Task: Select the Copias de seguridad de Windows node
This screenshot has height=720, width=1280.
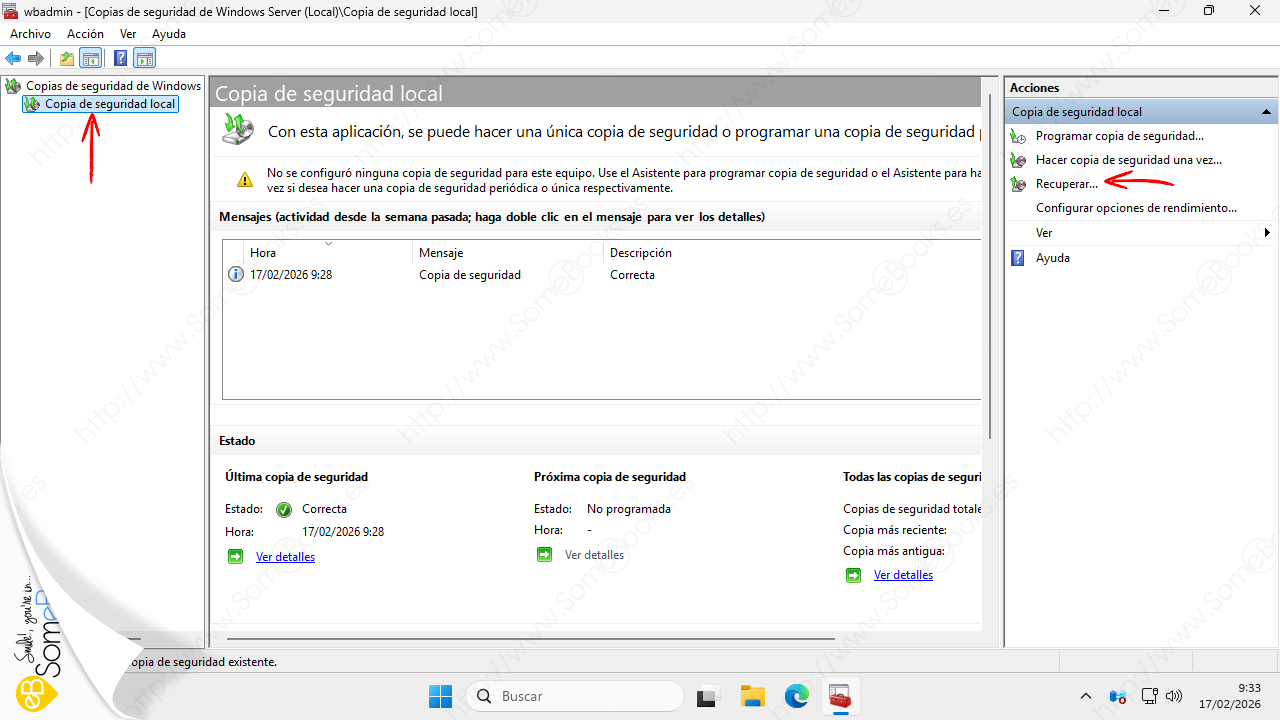Action: [x=112, y=86]
